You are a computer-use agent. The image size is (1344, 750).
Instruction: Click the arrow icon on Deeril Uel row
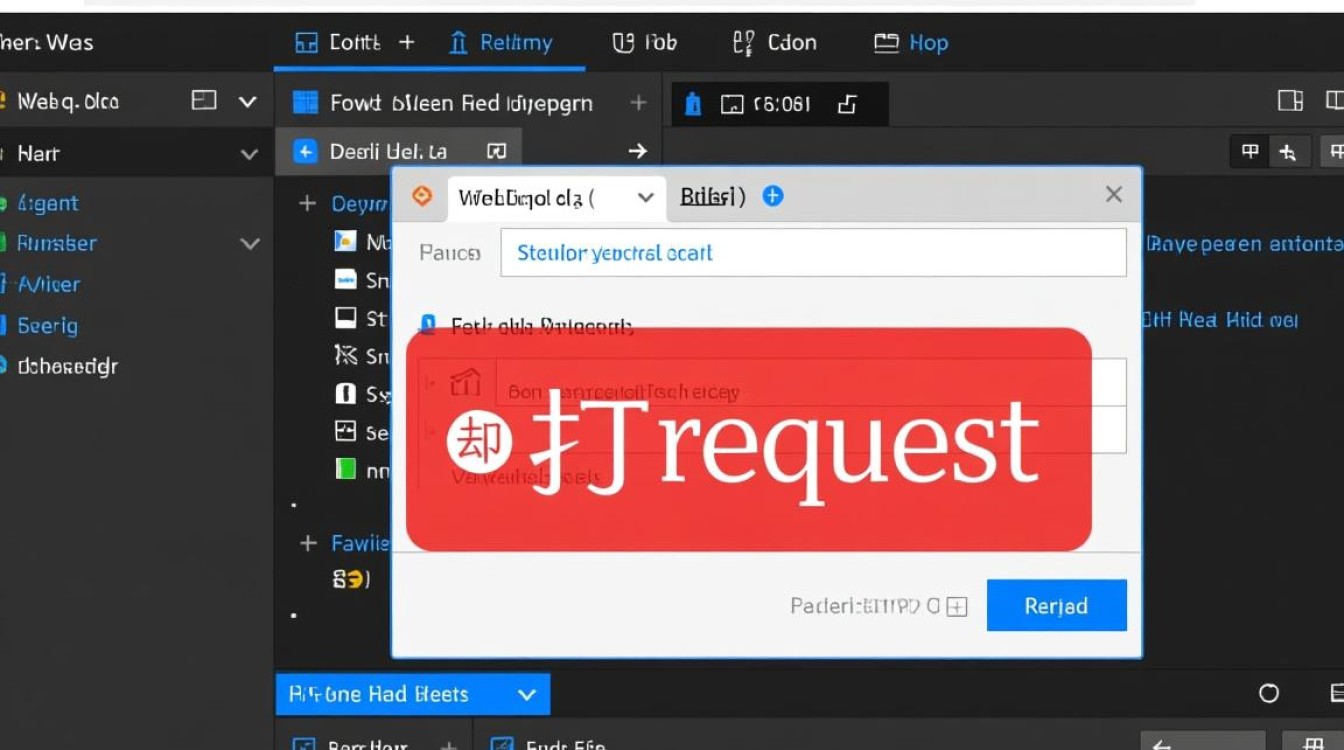click(x=637, y=151)
